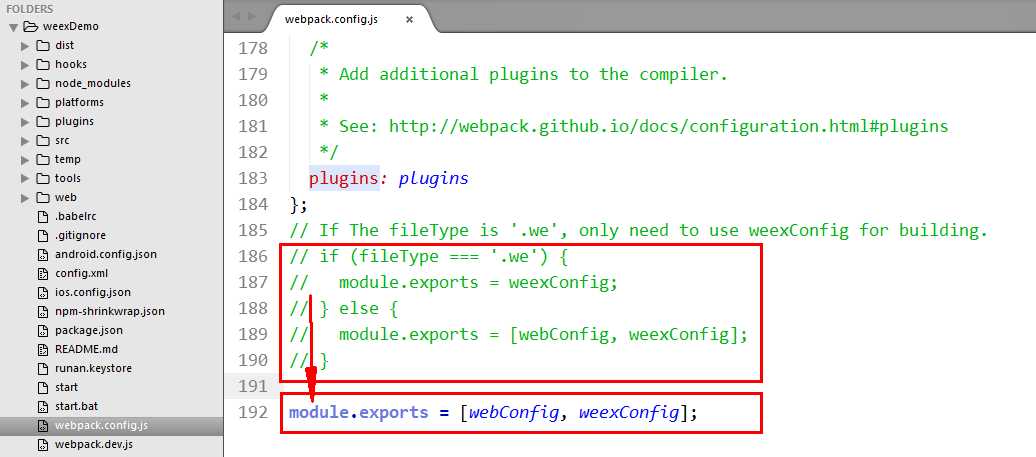Open start.bat from the sidebar
The image size is (1036, 457).
pos(76,406)
